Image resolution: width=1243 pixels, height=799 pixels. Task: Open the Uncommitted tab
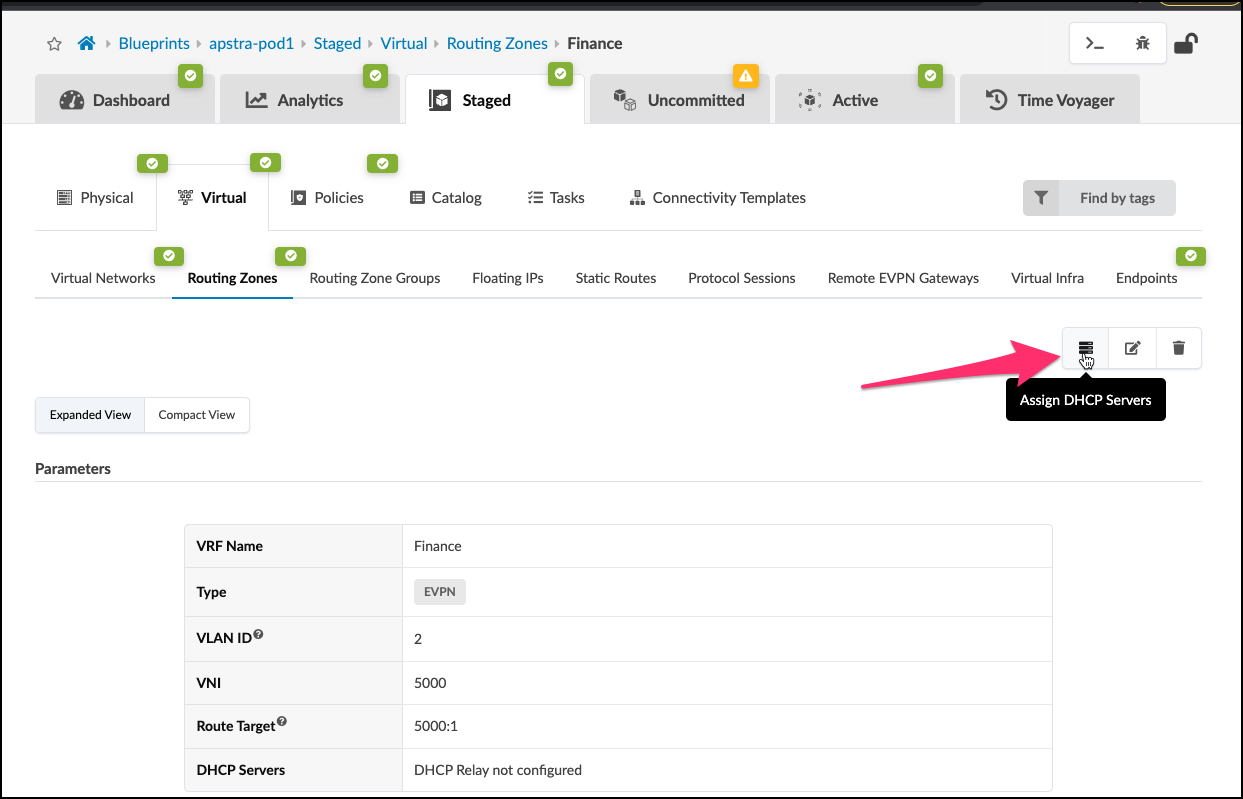679,100
